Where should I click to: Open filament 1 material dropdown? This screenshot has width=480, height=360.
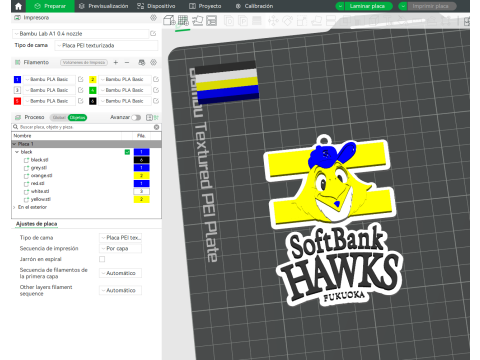49,79
